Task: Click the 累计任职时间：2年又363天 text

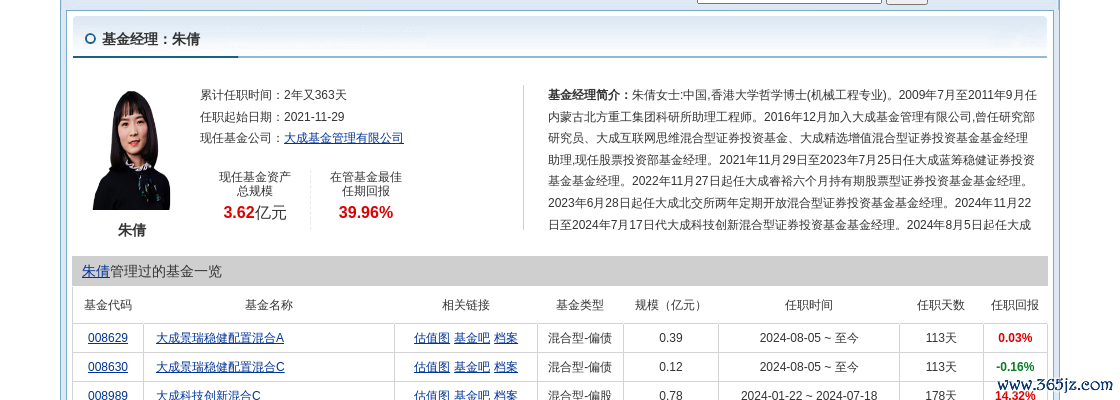Action: tap(273, 94)
